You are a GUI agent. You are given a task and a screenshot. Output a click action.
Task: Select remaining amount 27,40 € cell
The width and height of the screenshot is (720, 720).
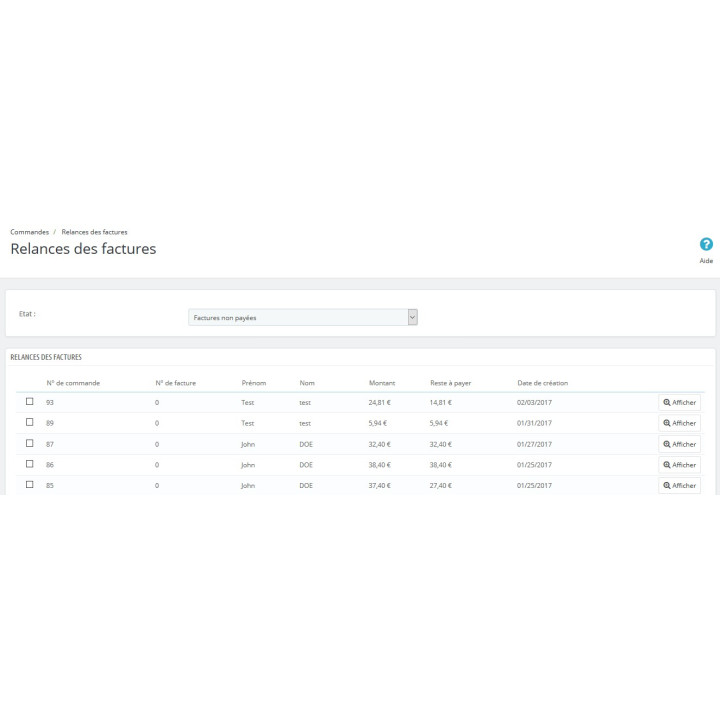click(x=440, y=486)
